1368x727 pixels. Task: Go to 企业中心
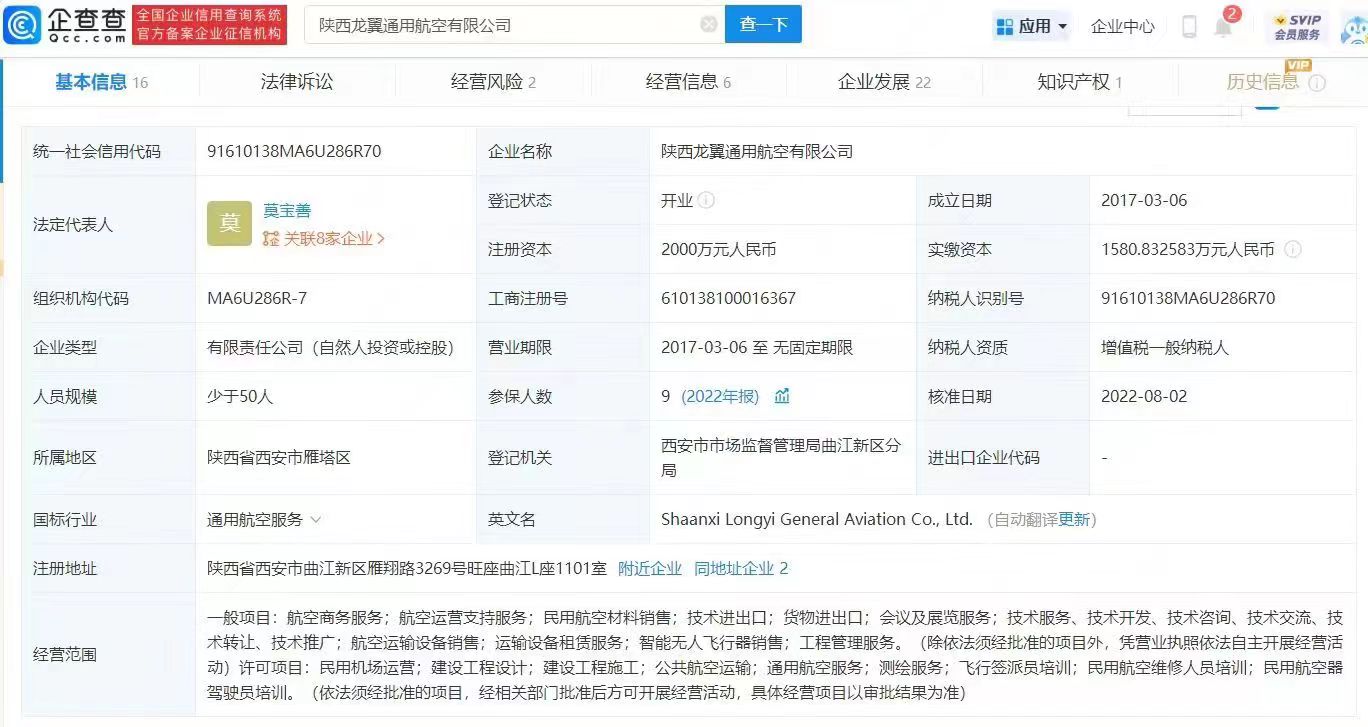pyautogui.click(x=1122, y=26)
